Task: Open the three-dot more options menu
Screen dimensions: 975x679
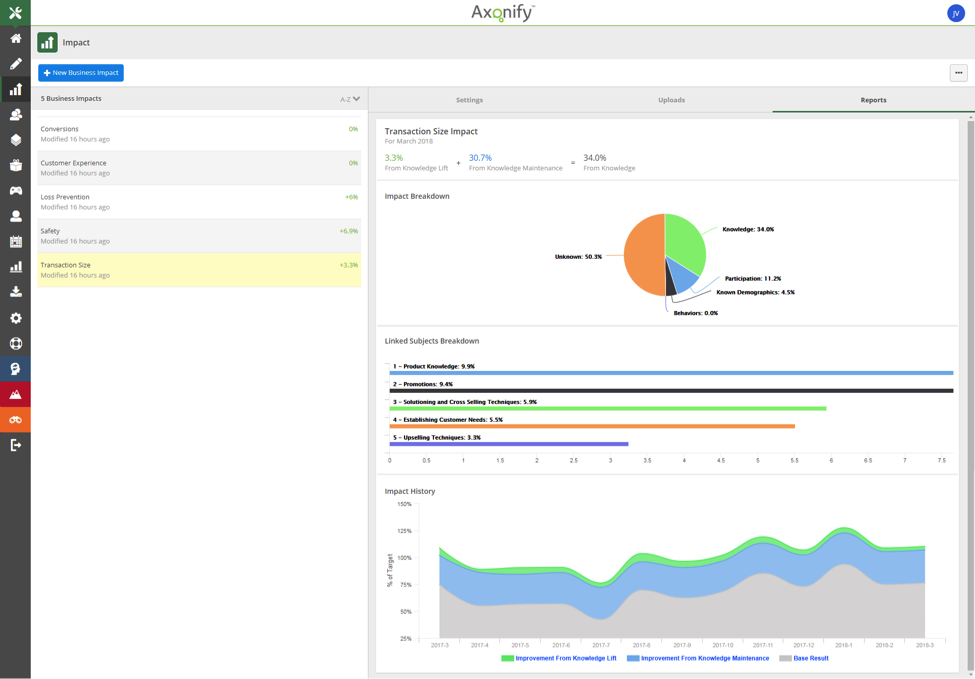Action: click(x=958, y=73)
